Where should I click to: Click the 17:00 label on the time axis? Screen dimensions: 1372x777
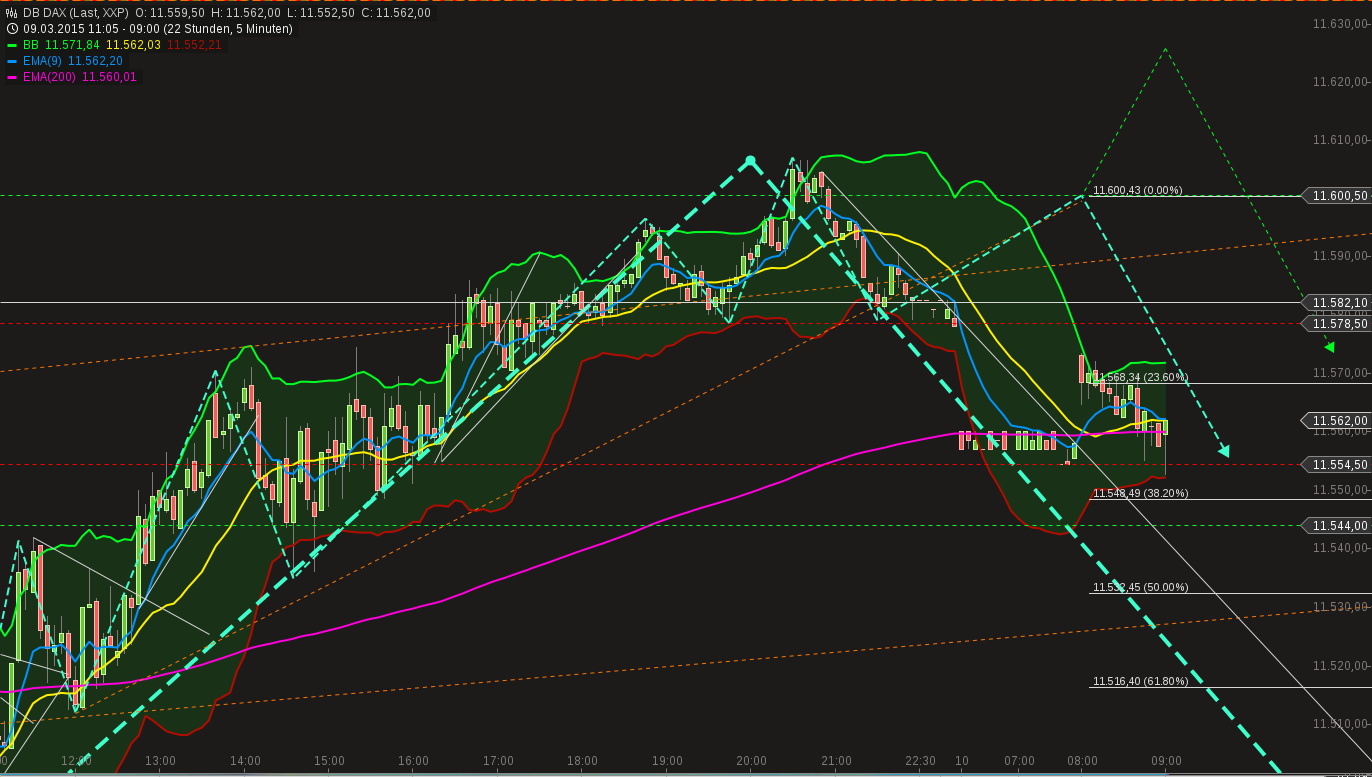tap(498, 761)
